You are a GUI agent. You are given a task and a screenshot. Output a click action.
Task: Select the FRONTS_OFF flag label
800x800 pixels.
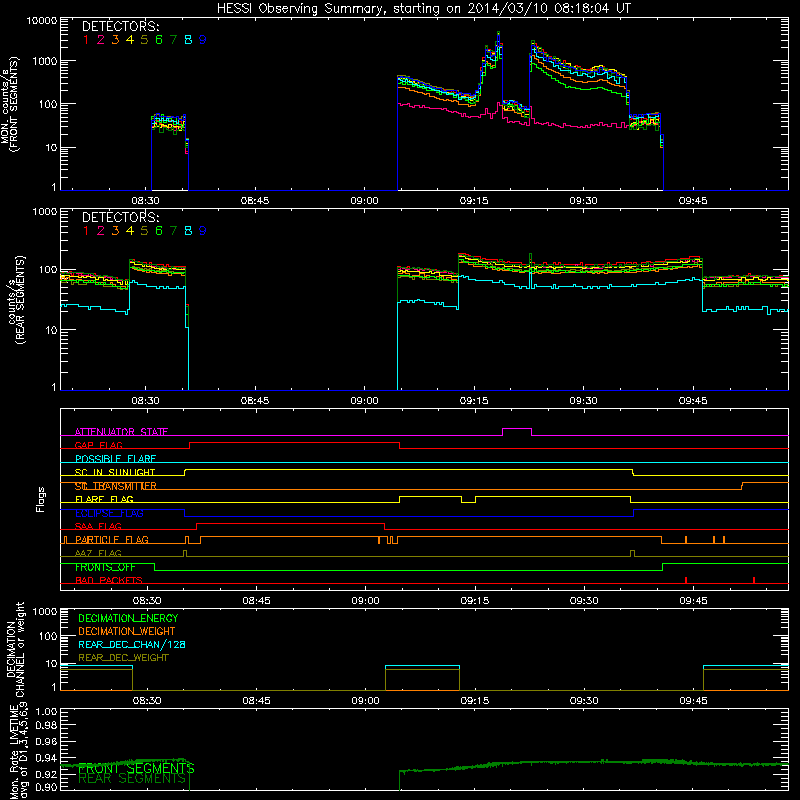[105, 567]
